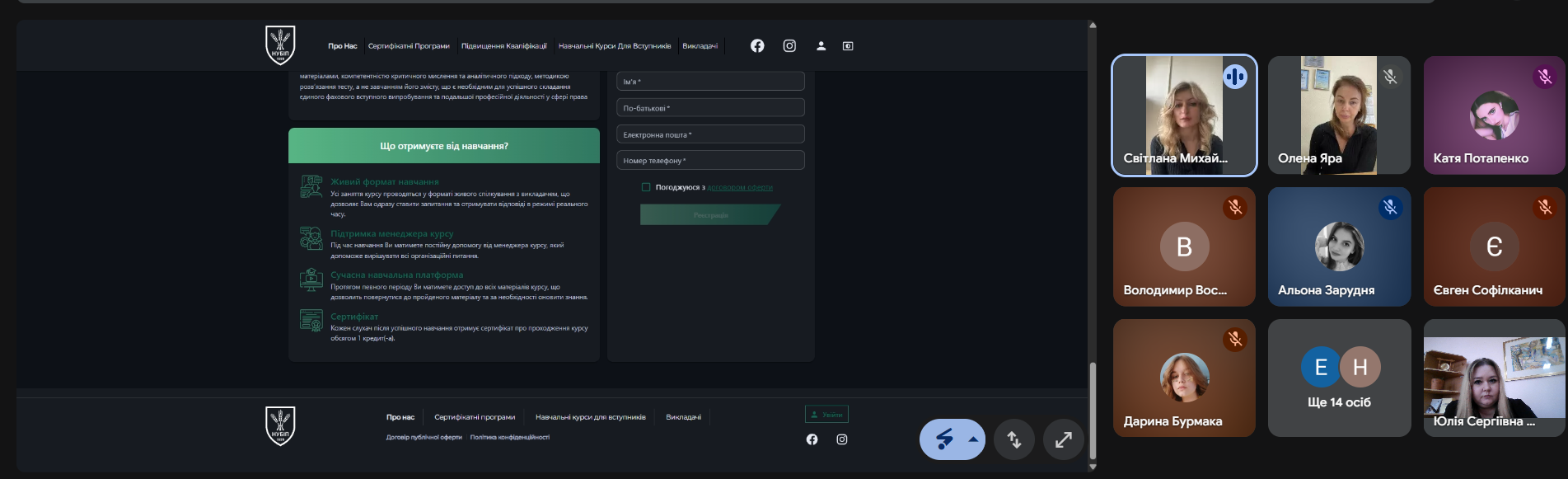Viewport: 1568px width, 479px height.
Task: Open 'Навчальні Курси Для Вступників' menu
Action: (615, 46)
